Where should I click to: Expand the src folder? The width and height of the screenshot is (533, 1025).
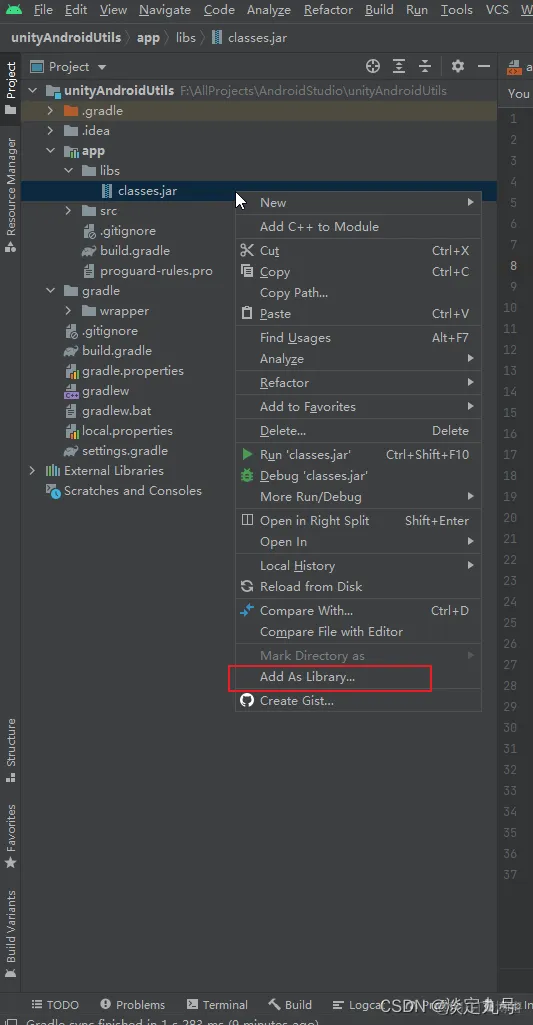(x=69, y=210)
